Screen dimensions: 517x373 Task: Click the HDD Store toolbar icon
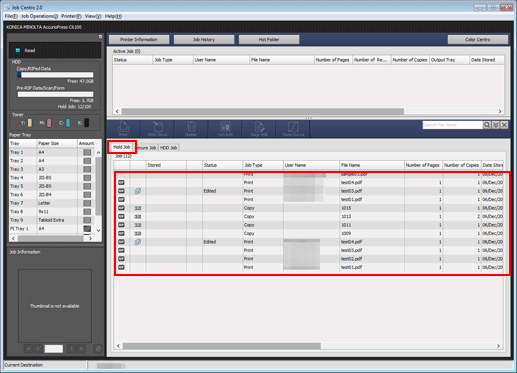[158, 129]
